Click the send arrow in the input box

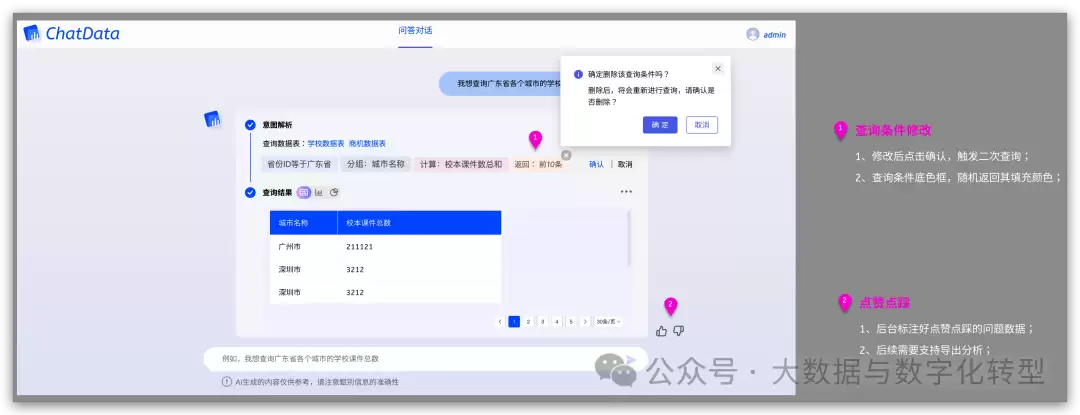pyautogui.click(x=630, y=359)
